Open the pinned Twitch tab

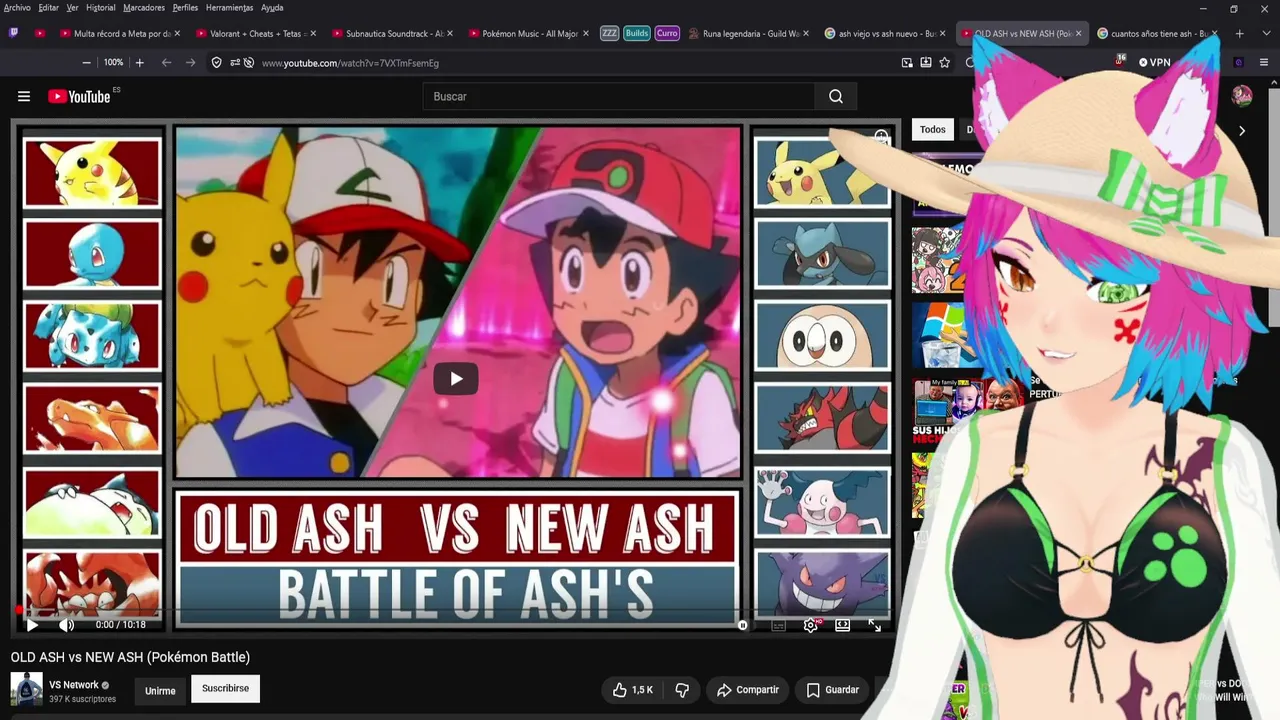[14, 33]
